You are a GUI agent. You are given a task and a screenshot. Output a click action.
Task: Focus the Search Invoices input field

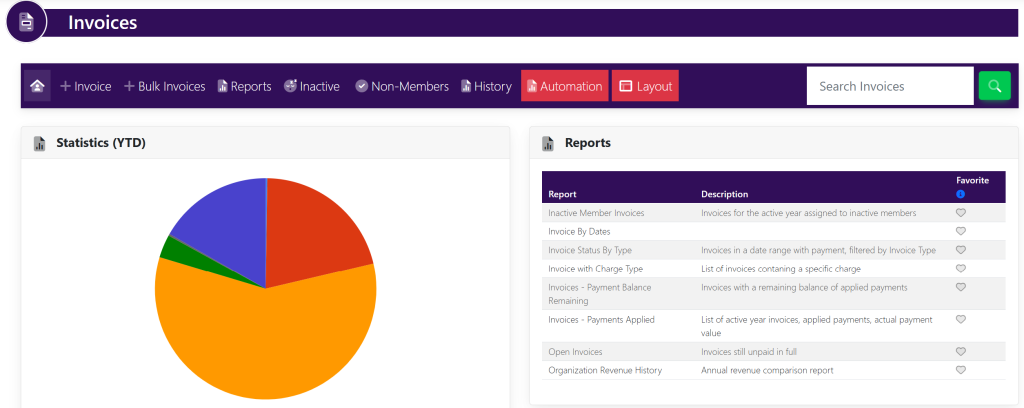[x=889, y=86]
